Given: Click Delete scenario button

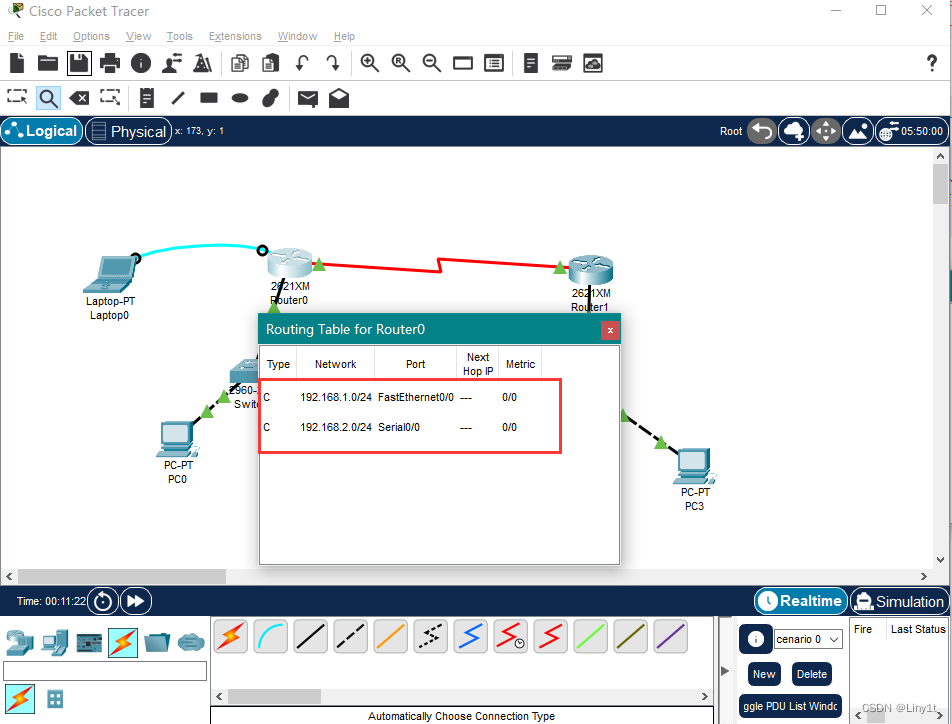Looking at the screenshot, I should tap(812, 674).
